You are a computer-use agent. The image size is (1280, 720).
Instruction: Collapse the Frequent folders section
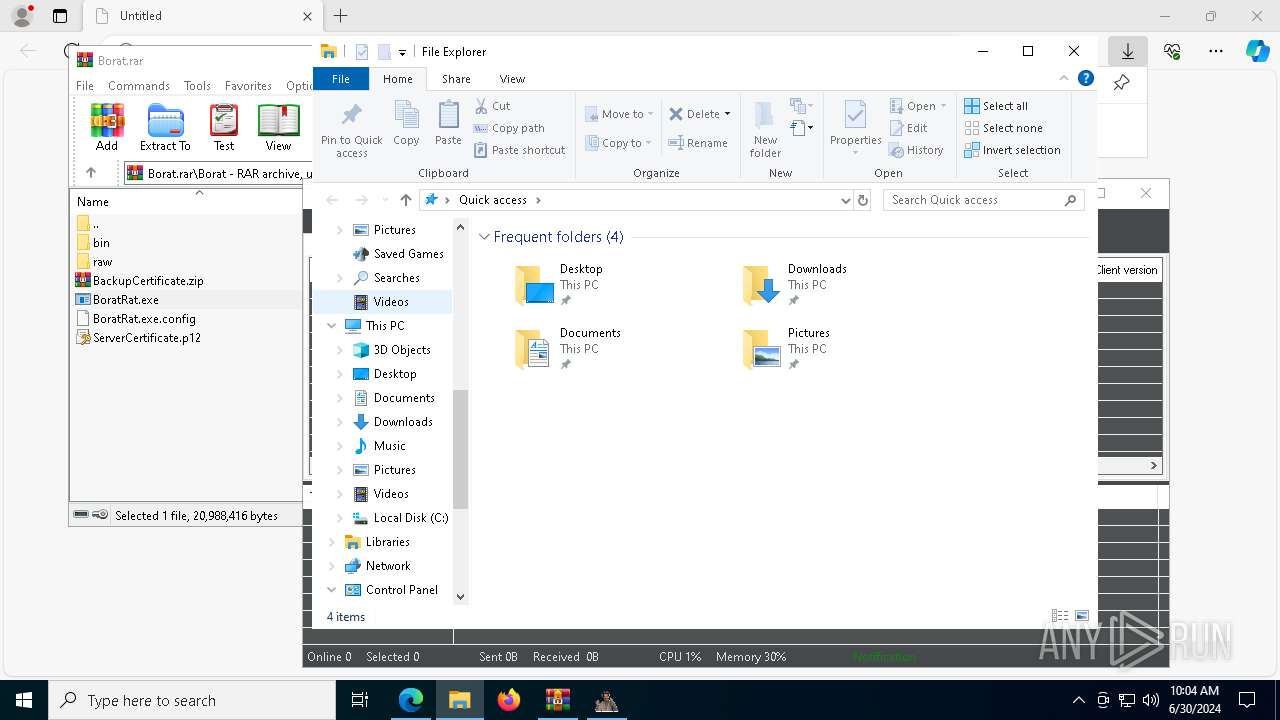pyautogui.click(x=485, y=237)
